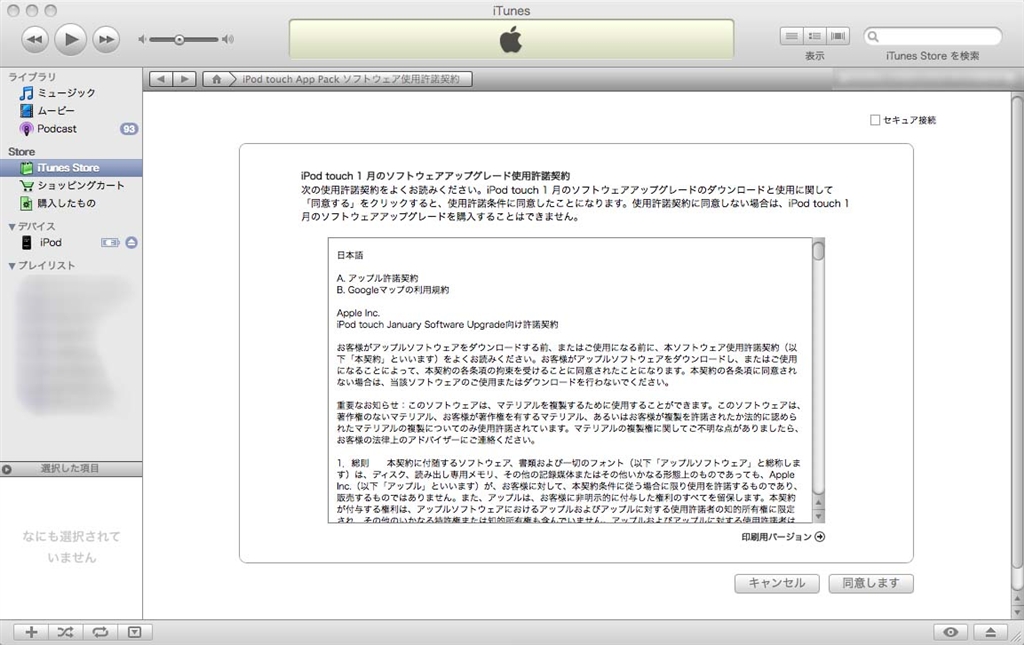Click the iPod touch App Pack breadcrumb

click(x=351, y=79)
